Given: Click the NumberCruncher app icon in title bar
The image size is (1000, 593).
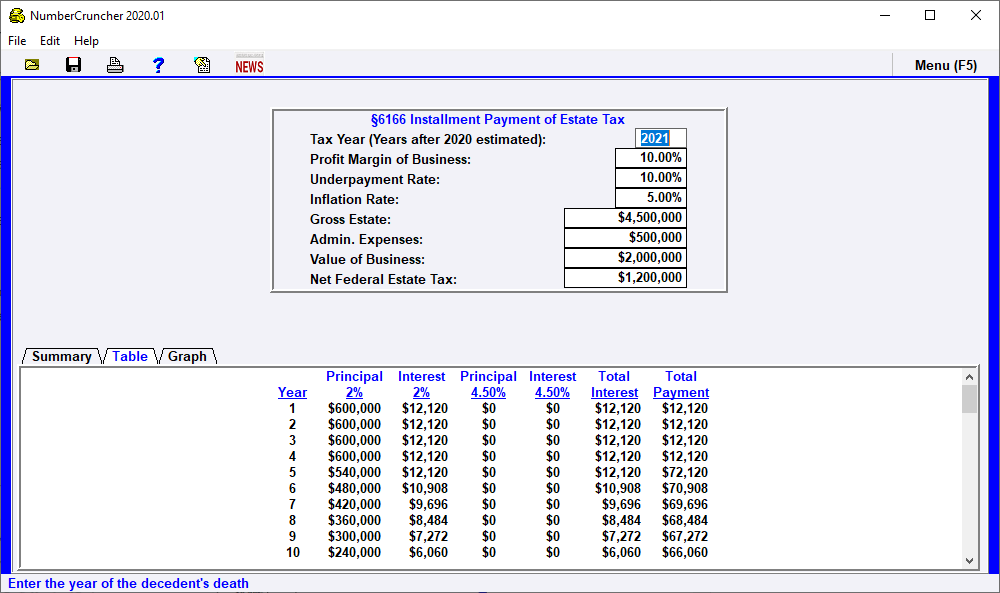Looking at the screenshot, I should click(17, 15).
